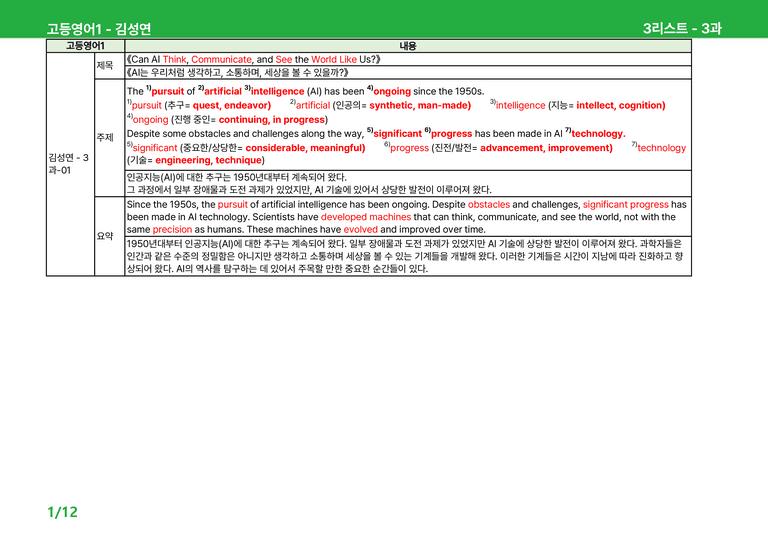Click the English title Can AI Think line

(x=253, y=59)
